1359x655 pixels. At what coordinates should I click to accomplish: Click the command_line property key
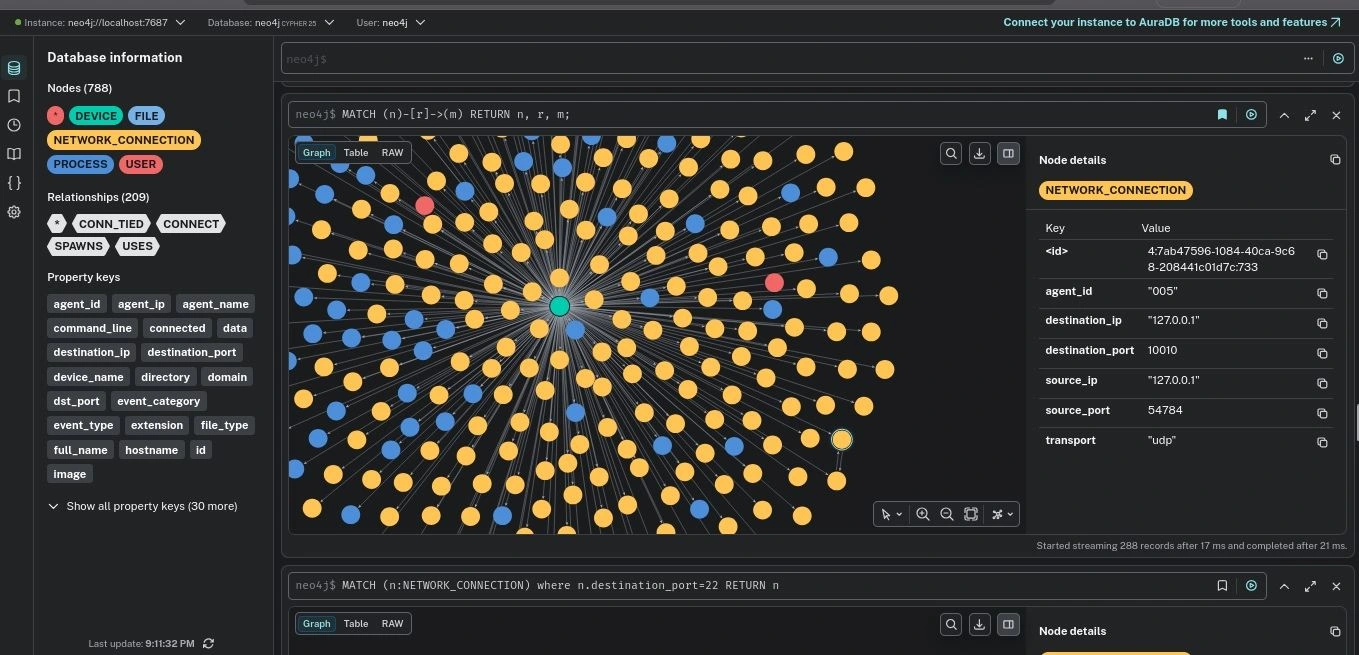click(x=93, y=328)
